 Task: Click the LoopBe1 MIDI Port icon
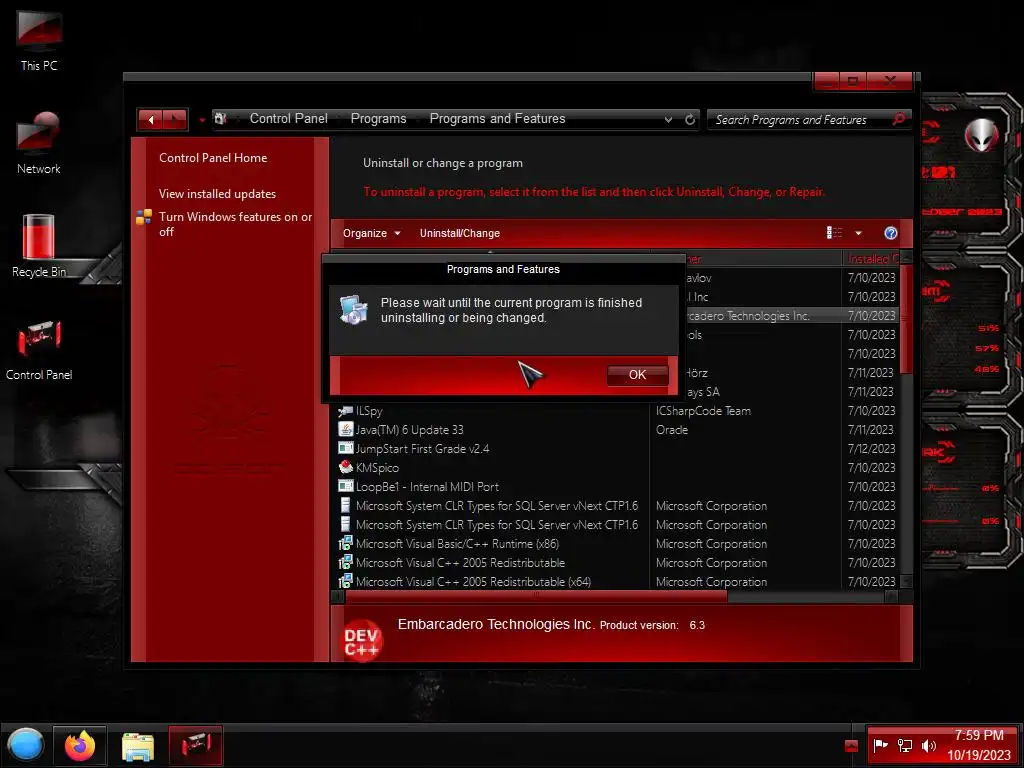(345, 486)
